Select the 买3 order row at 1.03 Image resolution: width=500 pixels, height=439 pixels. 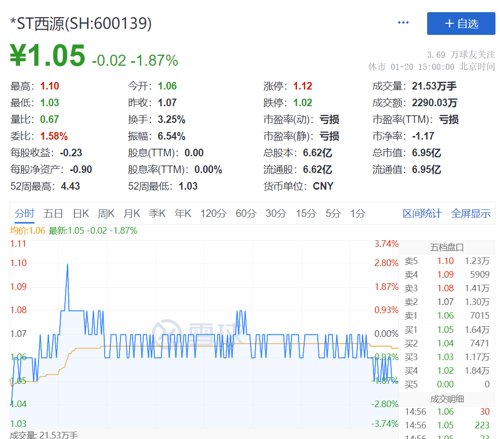pos(447,357)
